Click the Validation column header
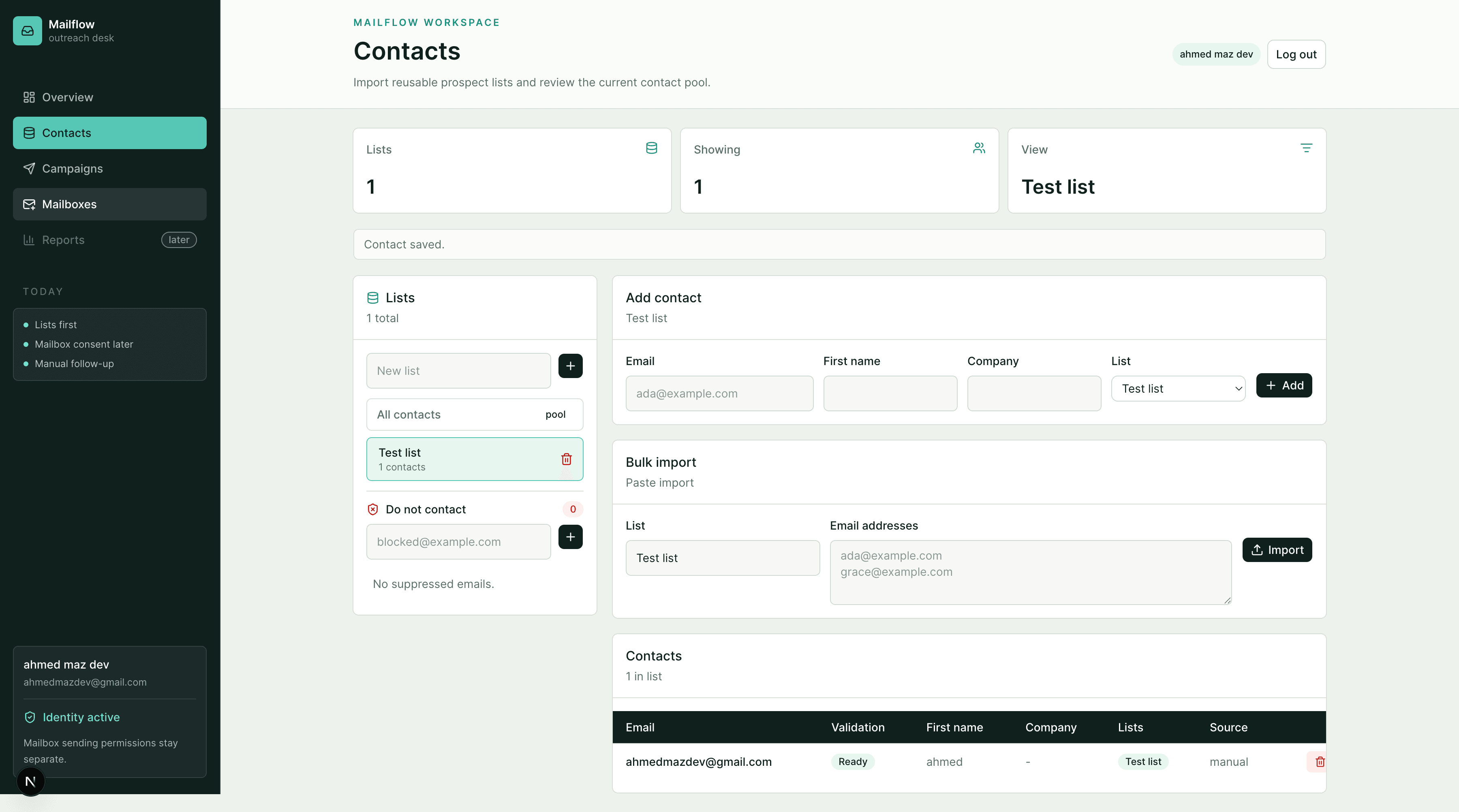 [858, 728]
